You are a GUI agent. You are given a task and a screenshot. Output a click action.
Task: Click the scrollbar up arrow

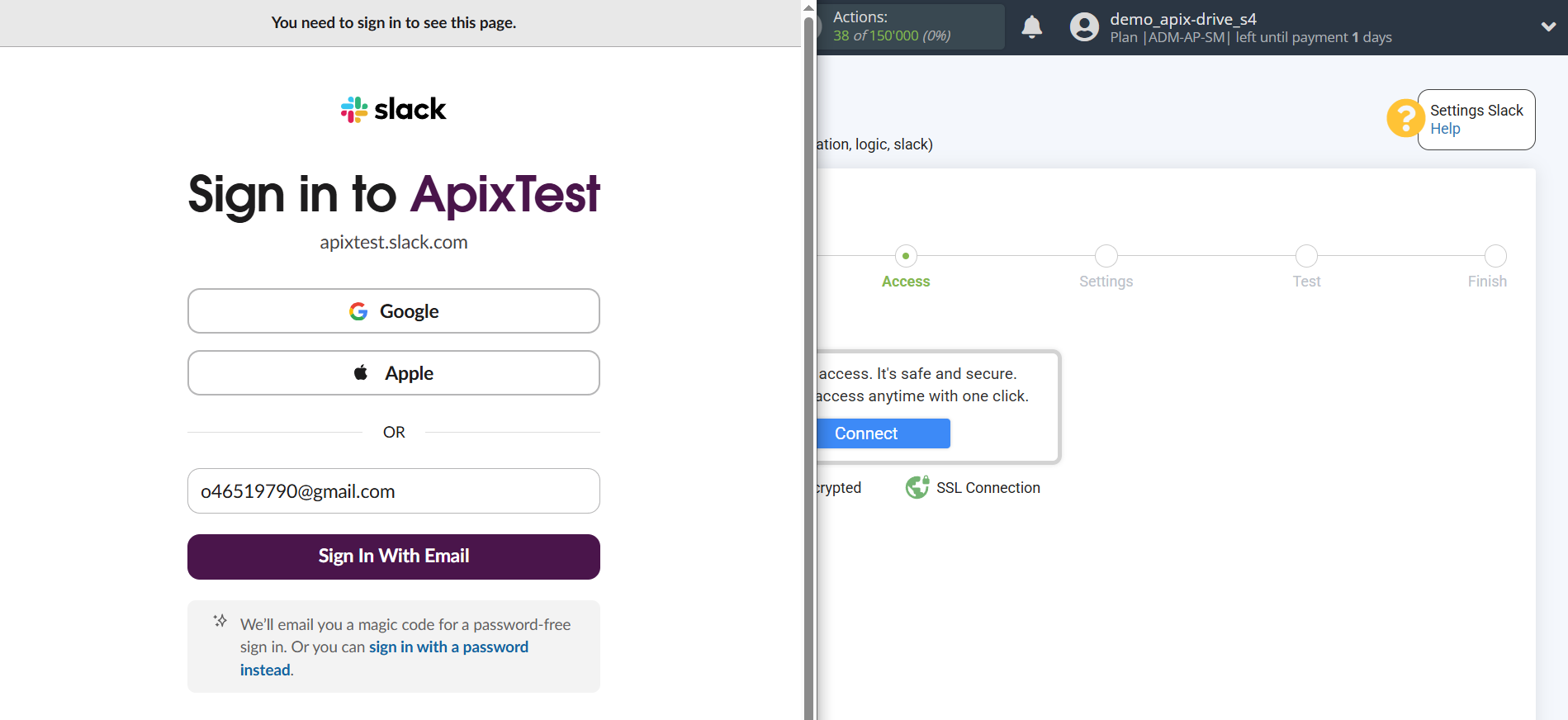(x=809, y=7)
